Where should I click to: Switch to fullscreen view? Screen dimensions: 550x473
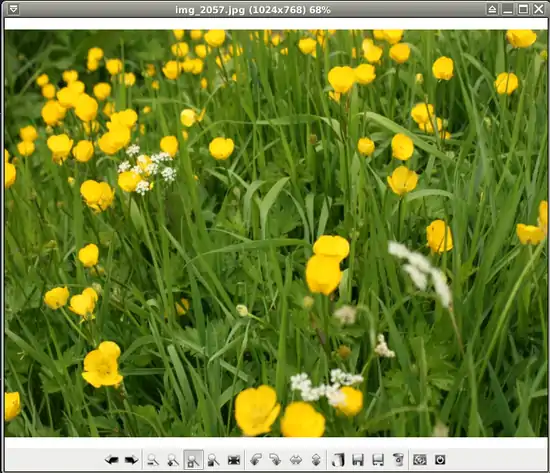point(234,460)
